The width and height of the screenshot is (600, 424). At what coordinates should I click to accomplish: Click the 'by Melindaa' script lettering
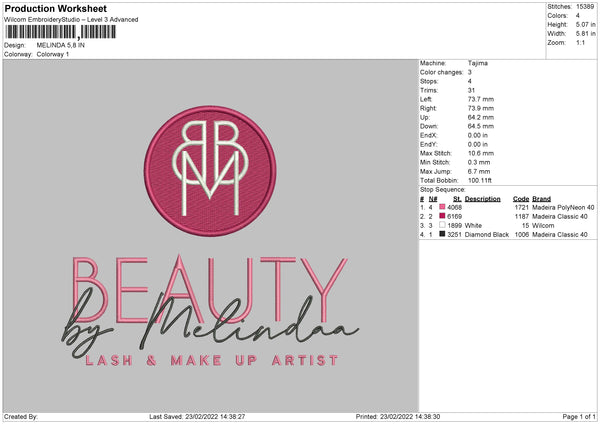point(210,322)
